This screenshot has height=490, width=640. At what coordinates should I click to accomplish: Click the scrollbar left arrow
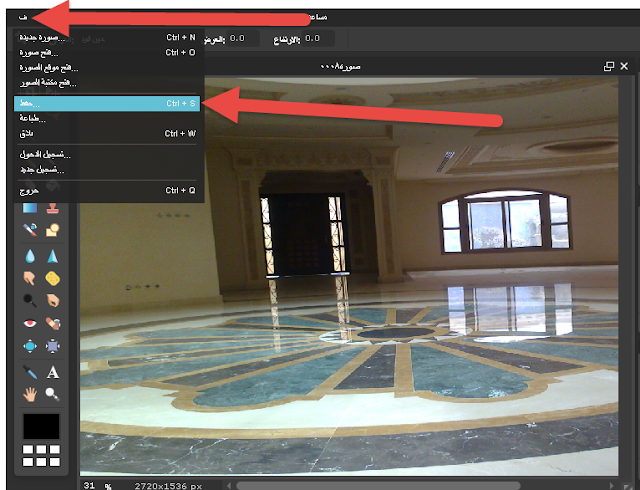[x=229, y=486]
